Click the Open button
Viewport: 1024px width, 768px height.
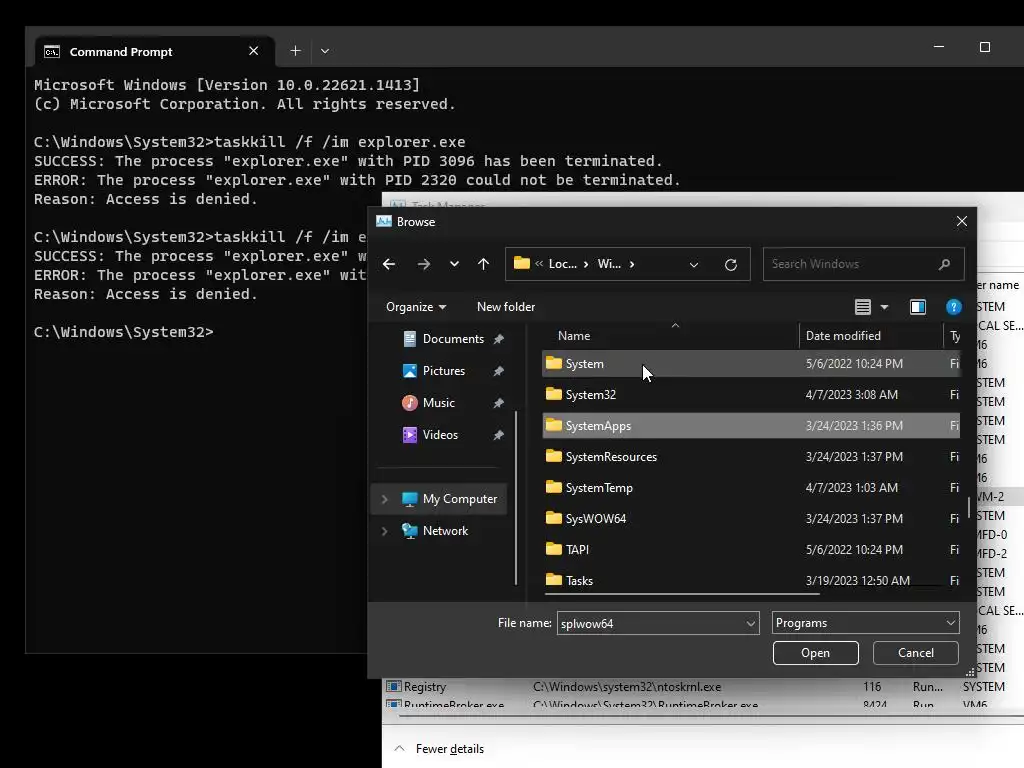(816, 652)
